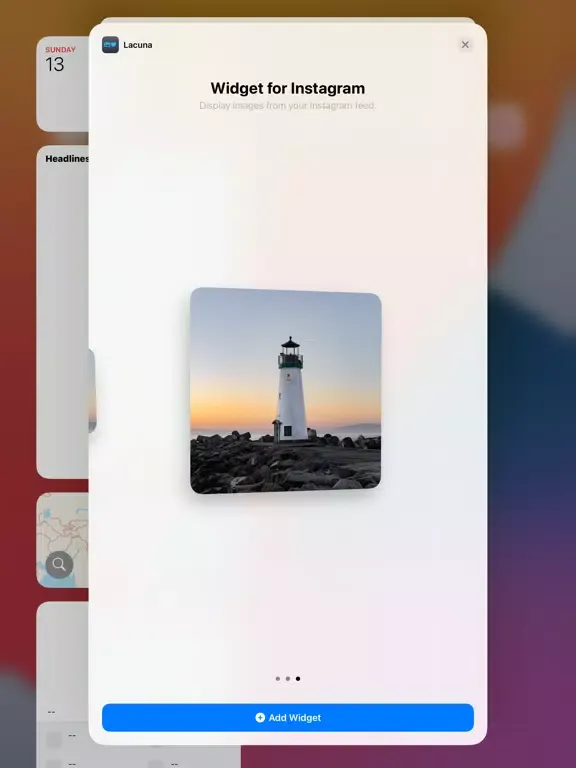Screen dimensions: 576x768
Task: Tap the magnifier icon on the Maps widget
Action: [59, 565]
